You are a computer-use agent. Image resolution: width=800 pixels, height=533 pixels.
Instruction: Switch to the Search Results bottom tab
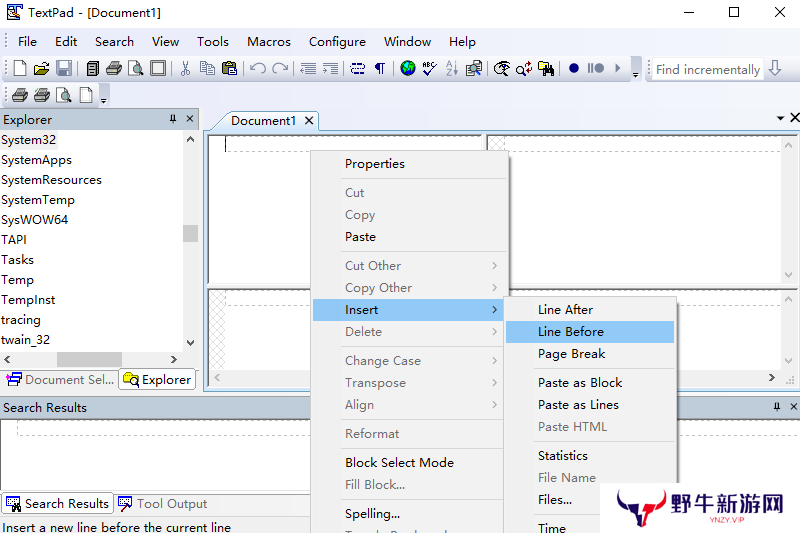[x=57, y=503]
